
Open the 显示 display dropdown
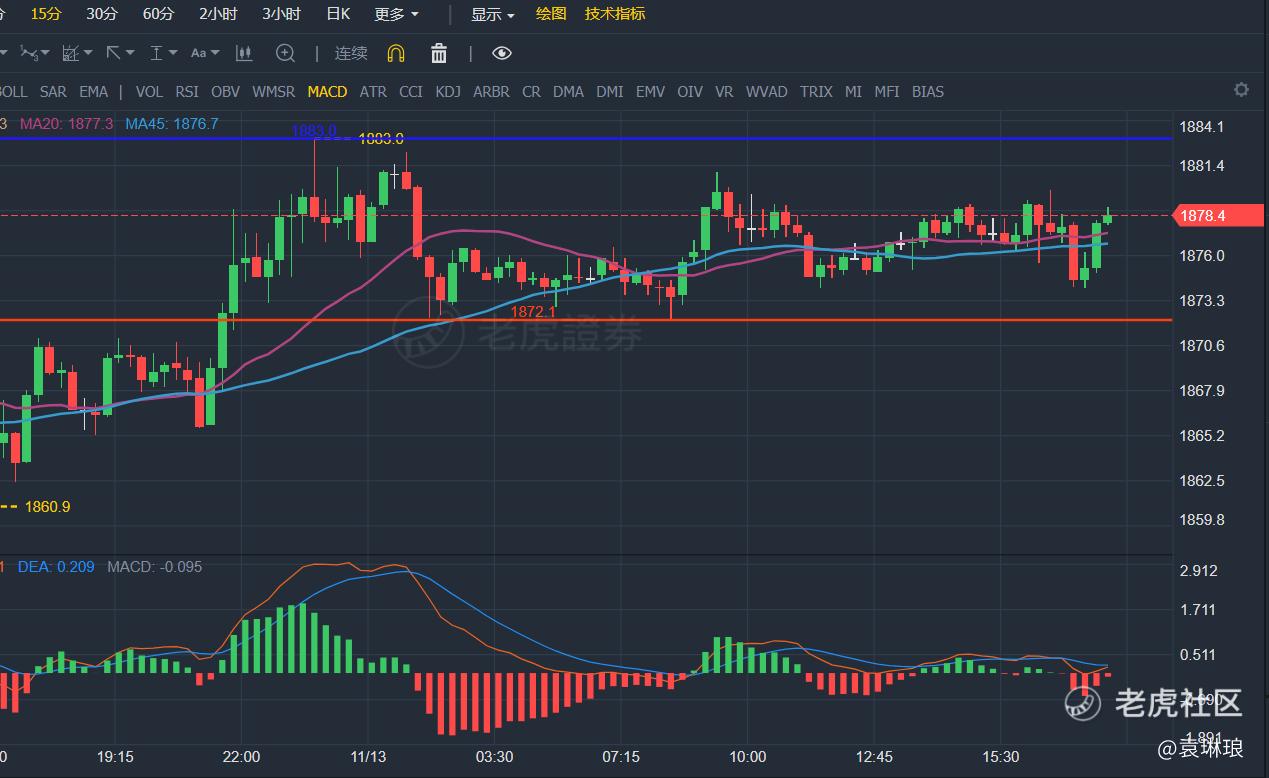click(x=493, y=14)
